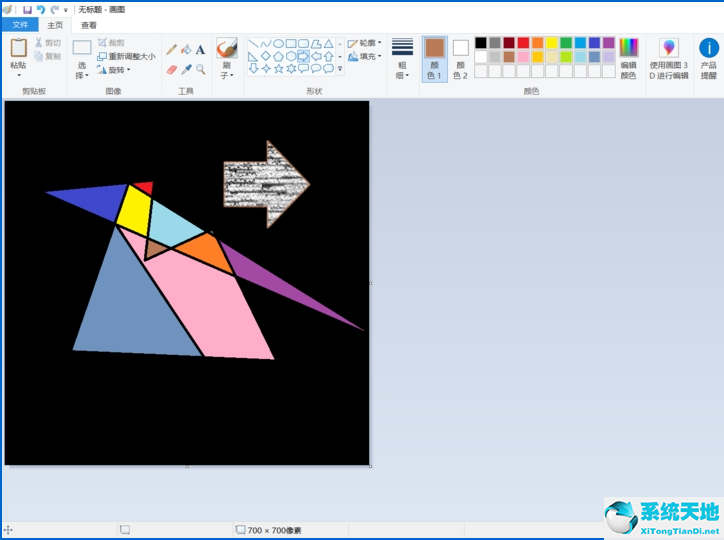
Task: Click the Save icon in title bar
Action: tap(27, 9)
